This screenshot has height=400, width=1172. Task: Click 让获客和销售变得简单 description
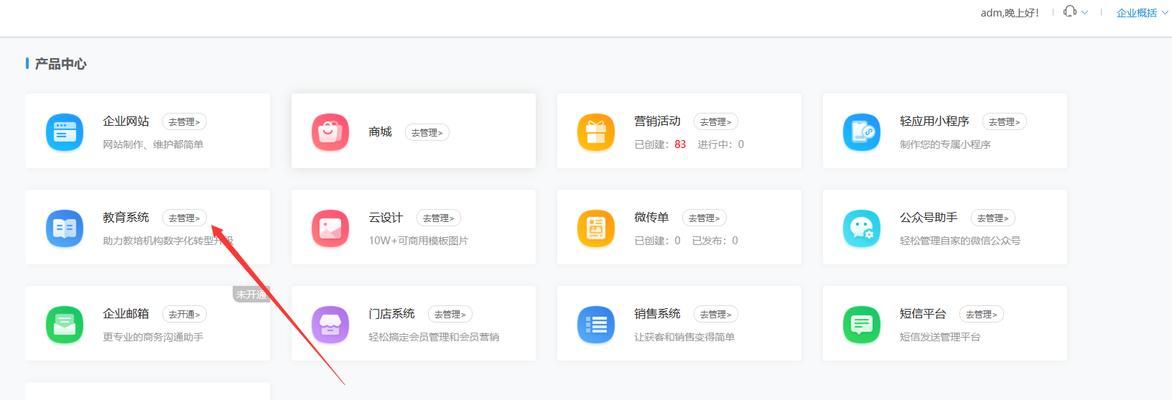pyautogui.click(x=684, y=337)
